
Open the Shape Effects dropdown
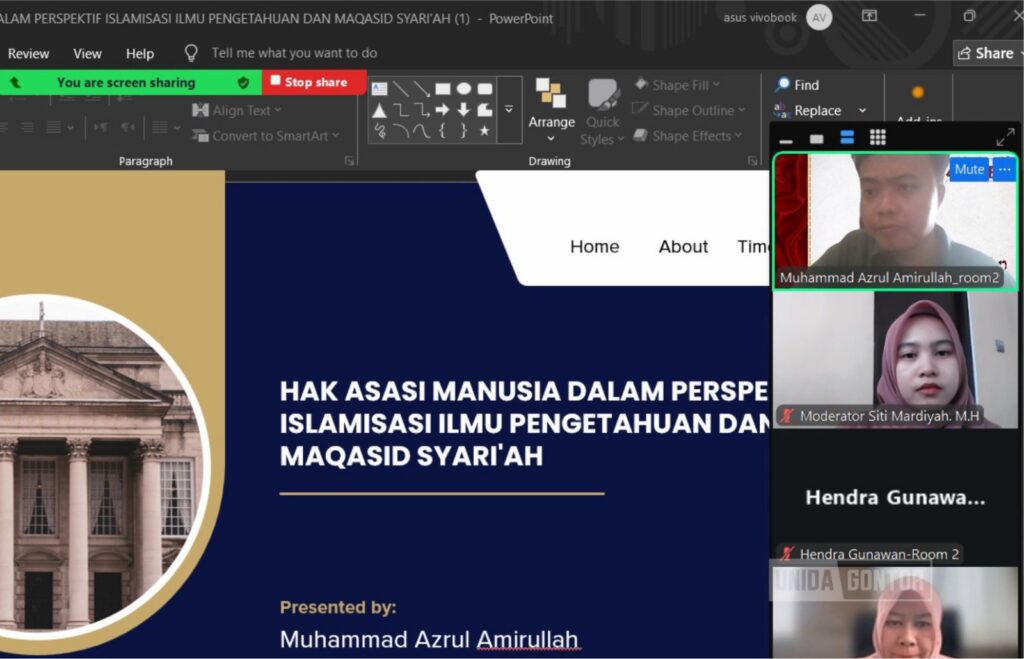click(687, 136)
